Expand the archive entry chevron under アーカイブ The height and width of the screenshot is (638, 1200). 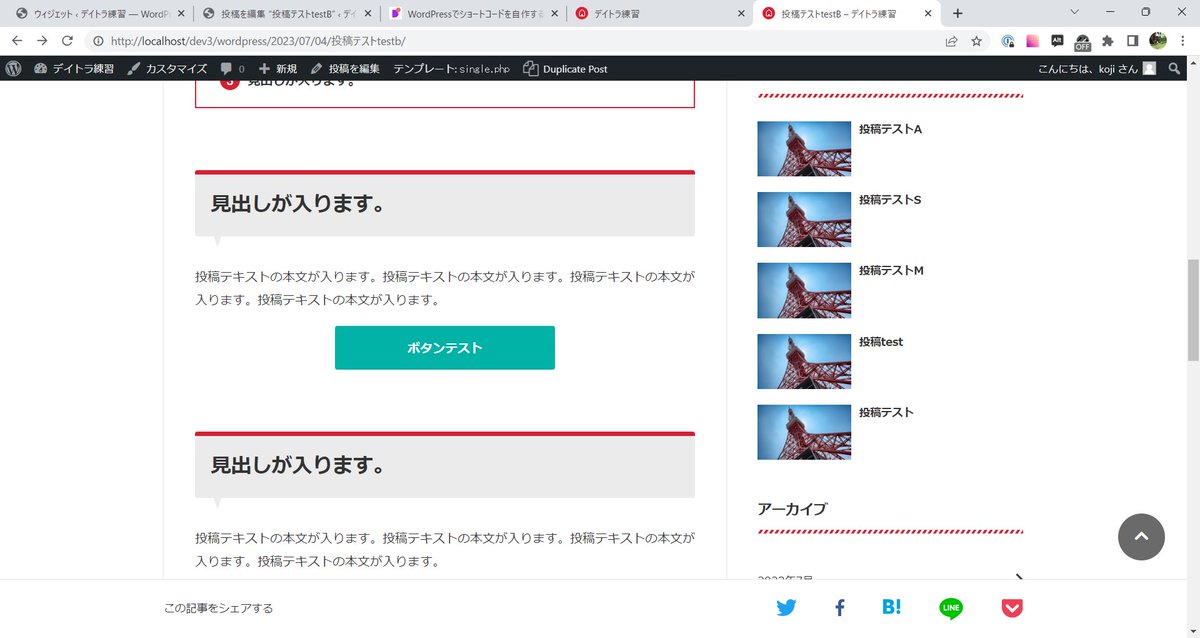point(1019,577)
